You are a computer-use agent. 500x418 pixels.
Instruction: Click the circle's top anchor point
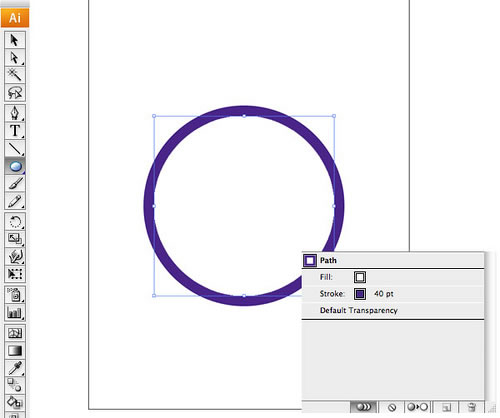click(244, 116)
